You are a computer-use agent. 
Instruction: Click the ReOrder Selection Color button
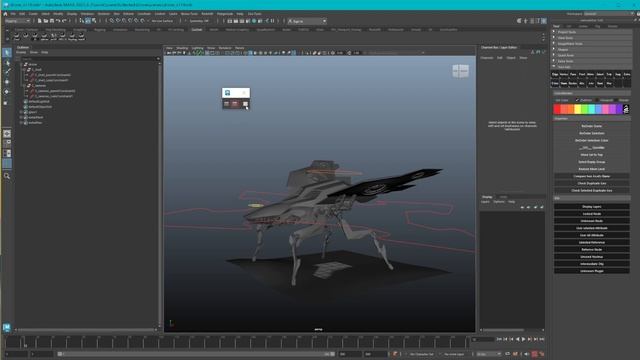coord(591,140)
